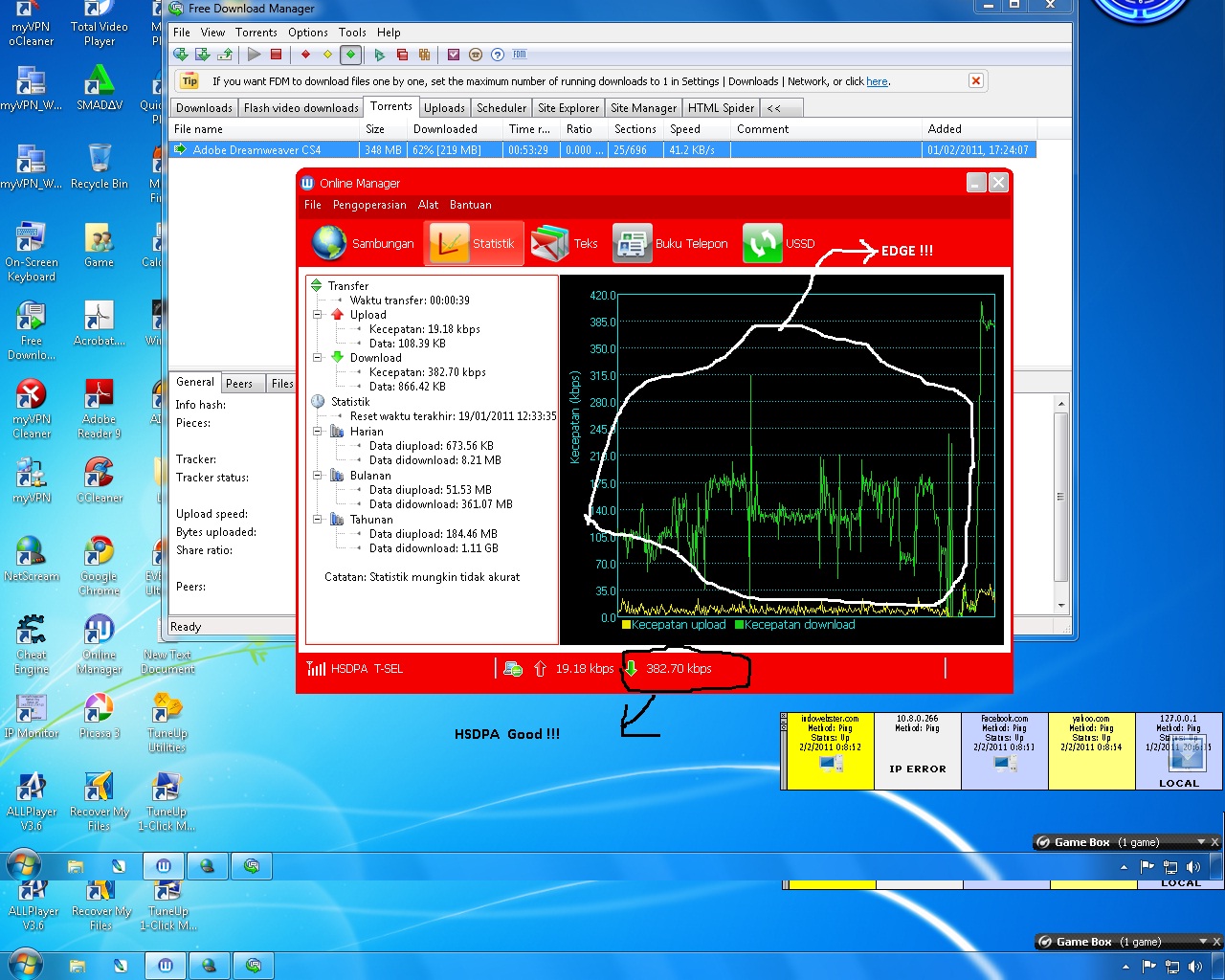Image resolution: width=1225 pixels, height=980 pixels.
Task: Click the yahoo.com ping monitor tile
Action: [x=1092, y=750]
